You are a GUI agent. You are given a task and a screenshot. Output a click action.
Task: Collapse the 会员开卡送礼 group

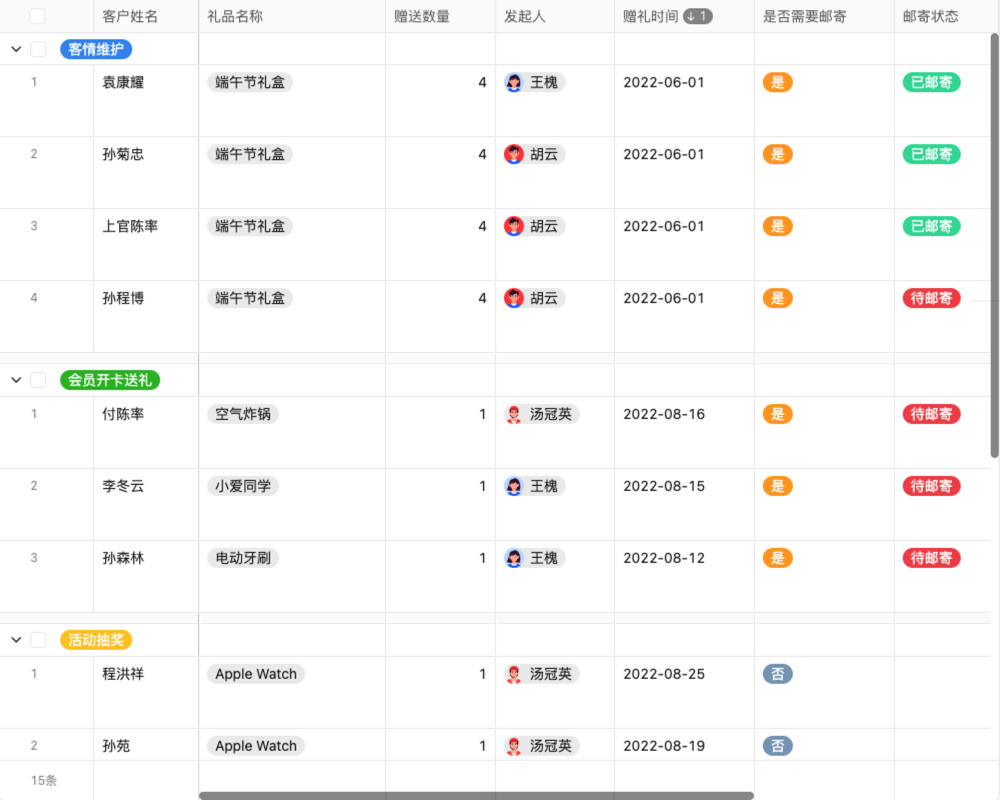point(15,379)
